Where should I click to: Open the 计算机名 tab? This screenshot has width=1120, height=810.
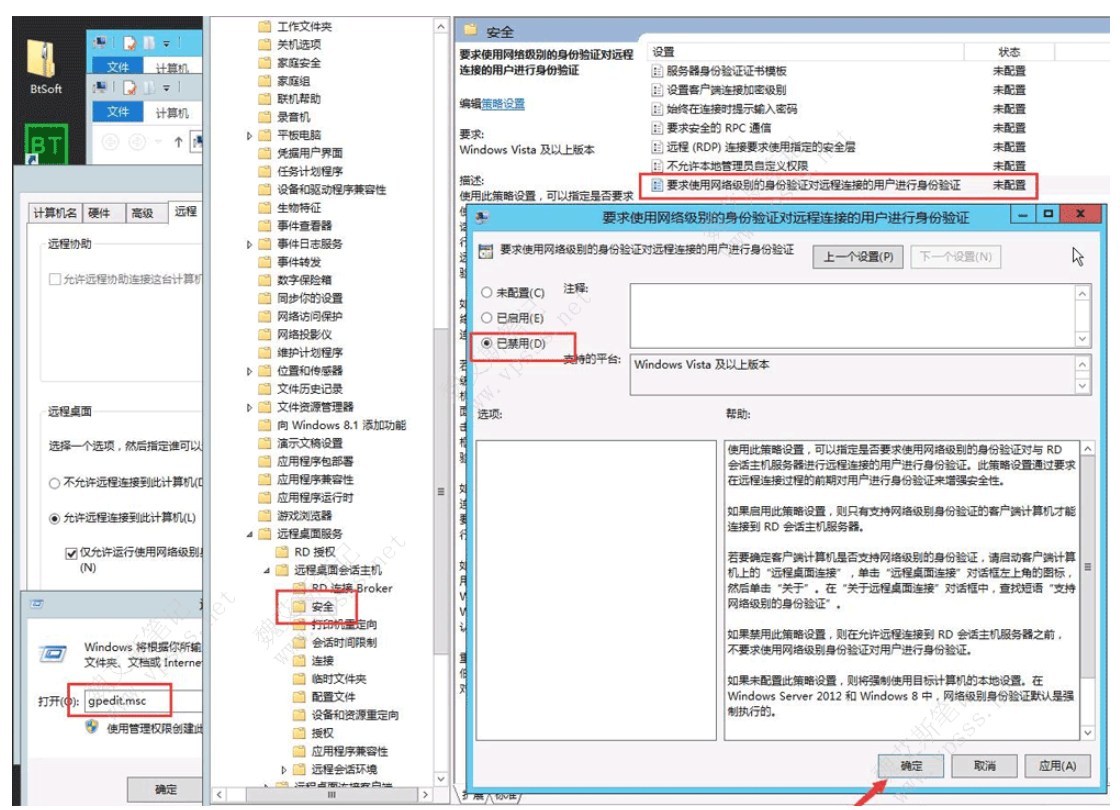click(55, 213)
